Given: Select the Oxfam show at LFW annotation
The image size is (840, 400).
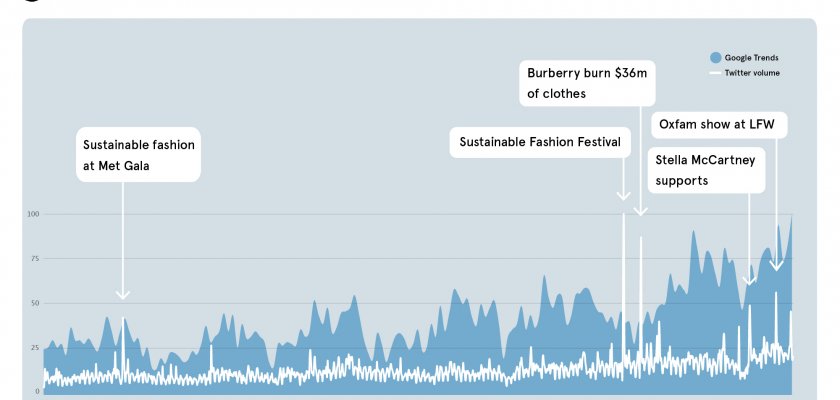Looking at the screenshot, I should click(719, 124).
